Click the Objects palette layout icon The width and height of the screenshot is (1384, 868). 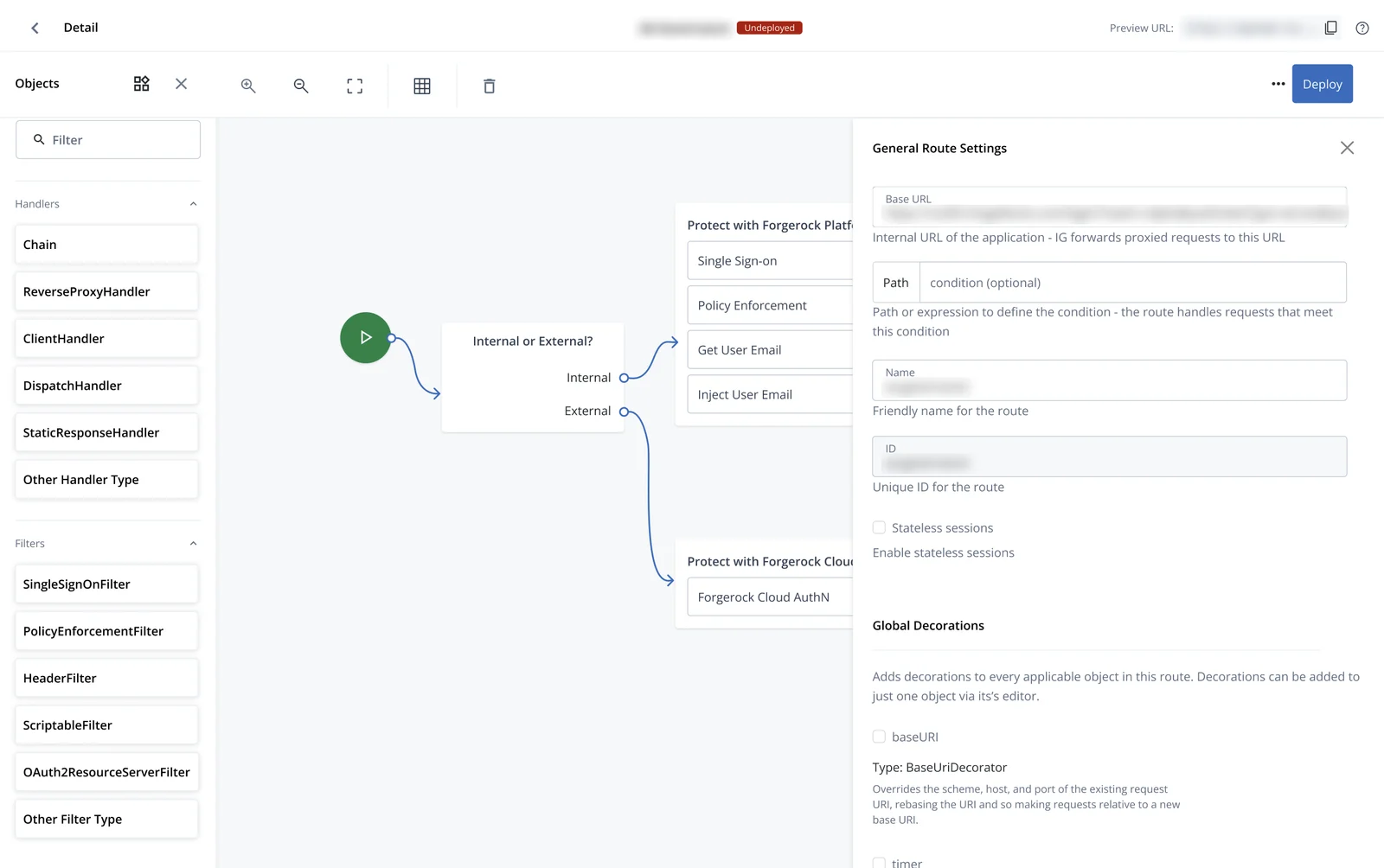click(x=142, y=84)
